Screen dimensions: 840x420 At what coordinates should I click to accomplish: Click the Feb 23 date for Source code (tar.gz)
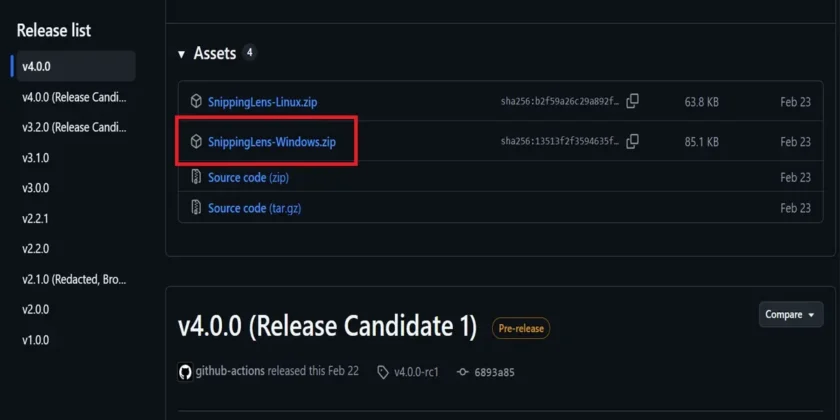pos(796,208)
